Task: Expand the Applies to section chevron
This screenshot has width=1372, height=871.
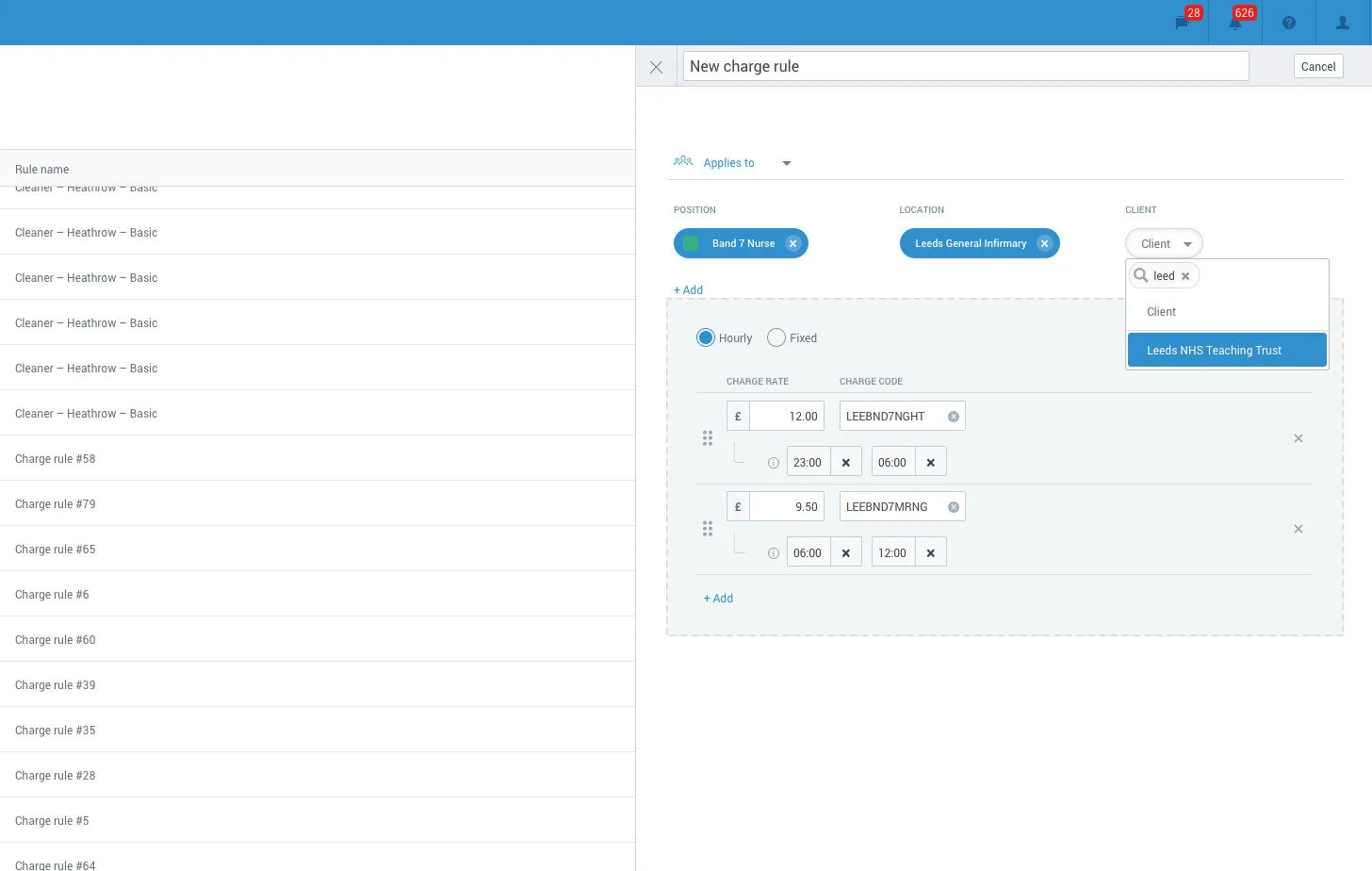Action: [x=787, y=162]
